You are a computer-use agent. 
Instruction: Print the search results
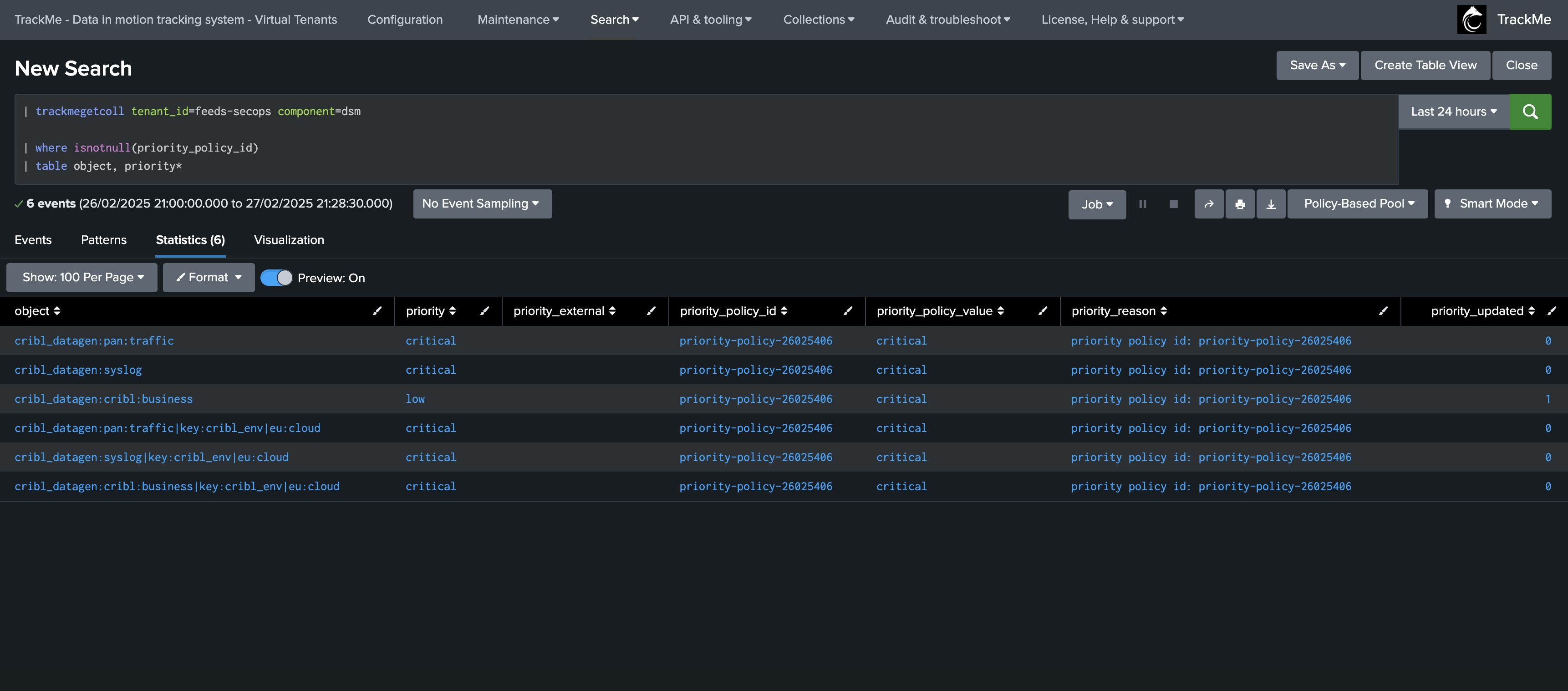click(1240, 204)
